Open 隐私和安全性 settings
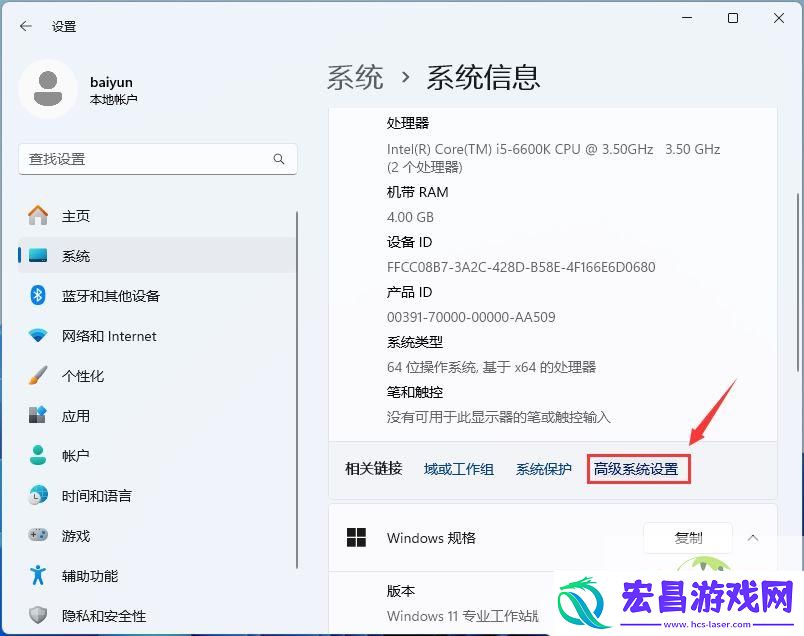804x636 pixels. pos(157,615)
